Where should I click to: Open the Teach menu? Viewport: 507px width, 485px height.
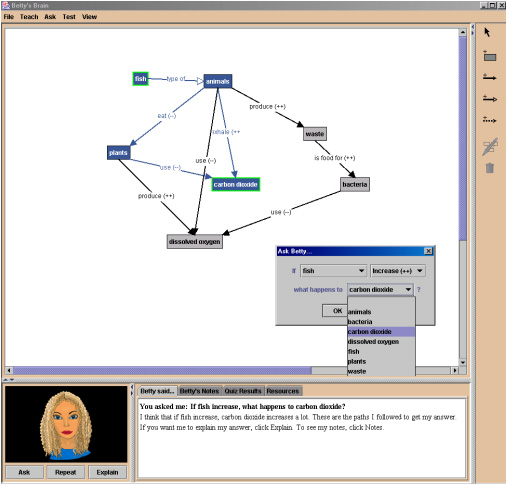coord(29,17)
